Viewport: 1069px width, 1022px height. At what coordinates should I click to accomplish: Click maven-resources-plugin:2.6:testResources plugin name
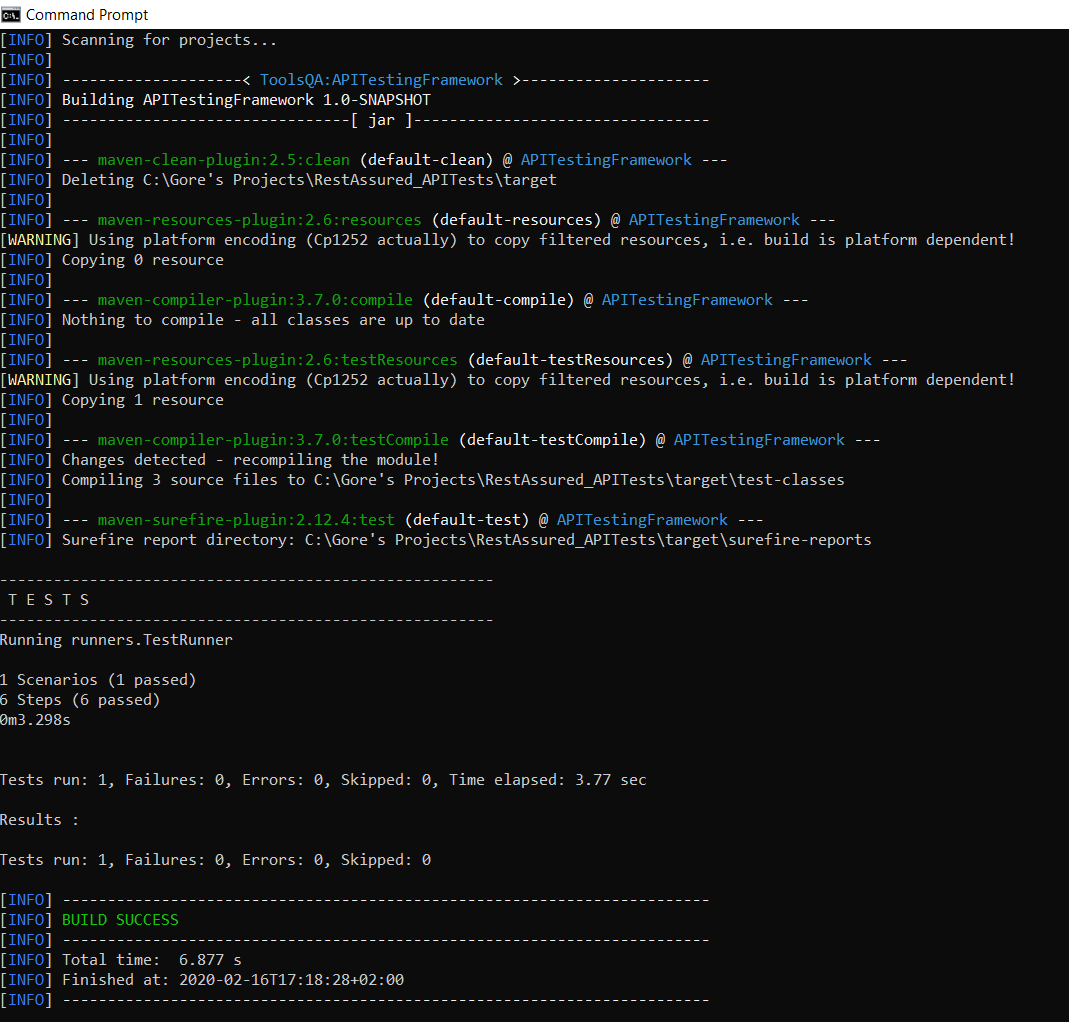tap(277, 360)
